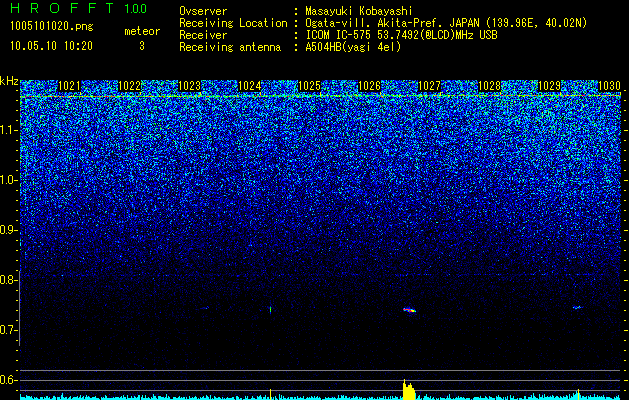This screenshot has width=629, height=400.
Task: Select the Ogata-vill. Akita-Pref. JAPAN location text
Action: tap(446, 23)
